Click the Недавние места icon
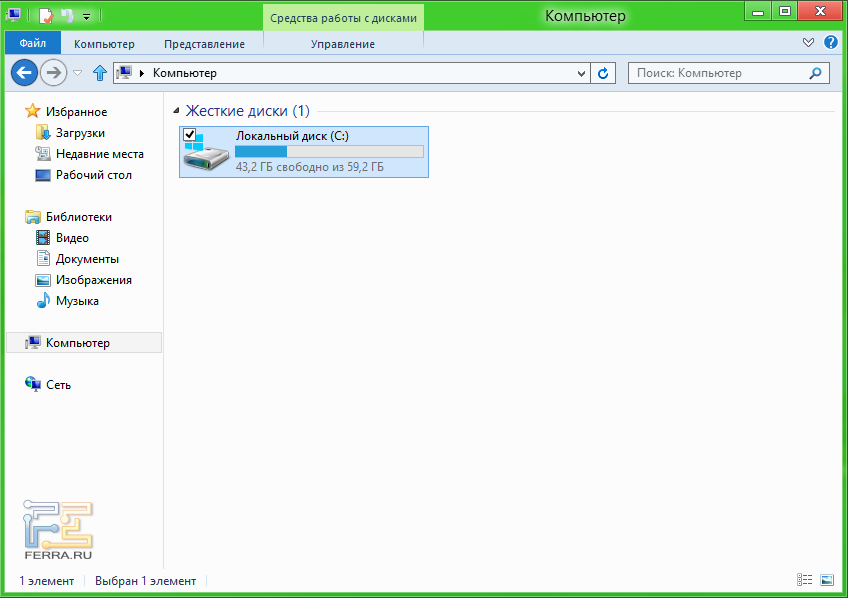 (x=43, y=153)
